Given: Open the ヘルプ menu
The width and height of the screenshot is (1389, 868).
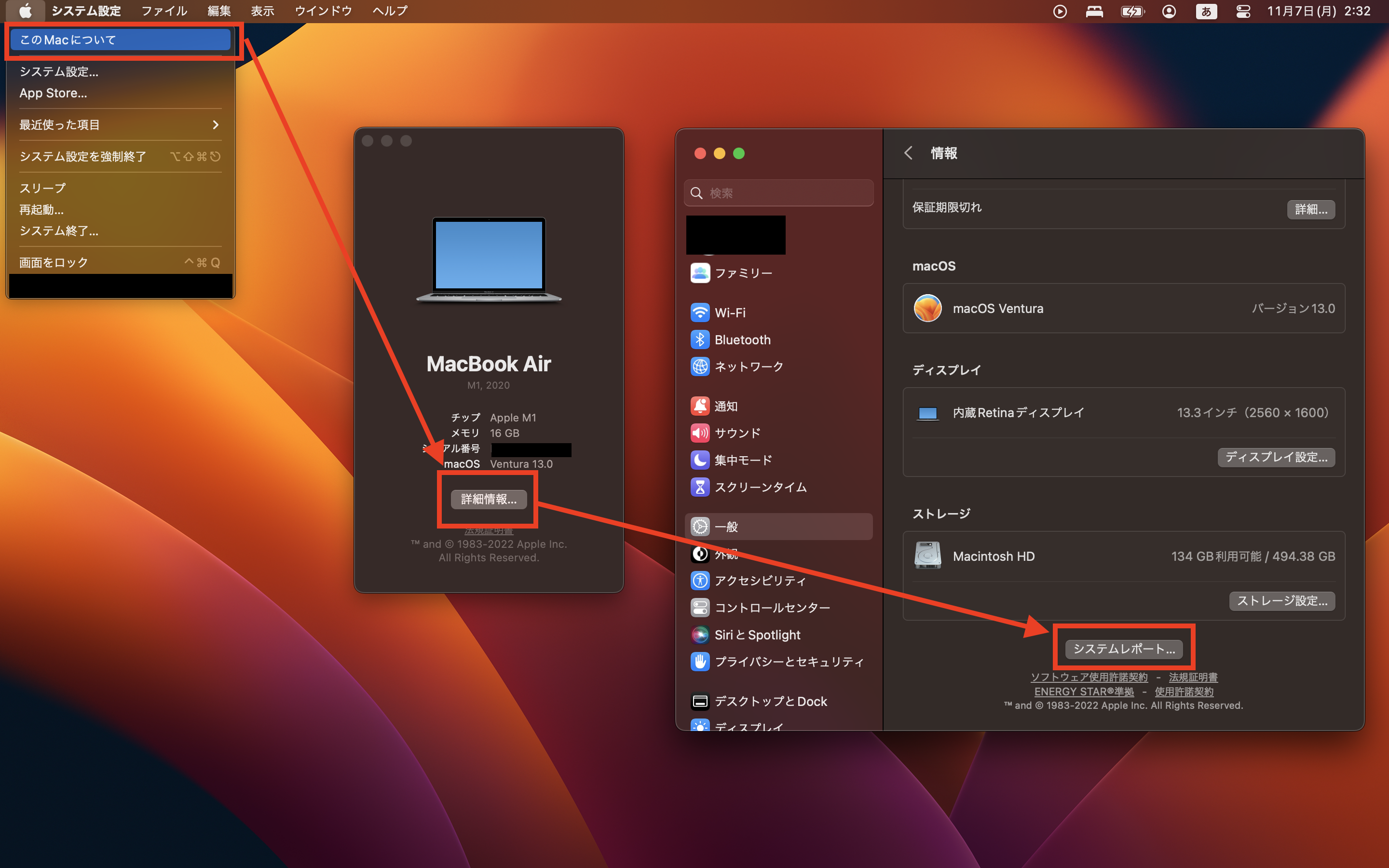Looking at the screenshot, I should click(389, 11).
